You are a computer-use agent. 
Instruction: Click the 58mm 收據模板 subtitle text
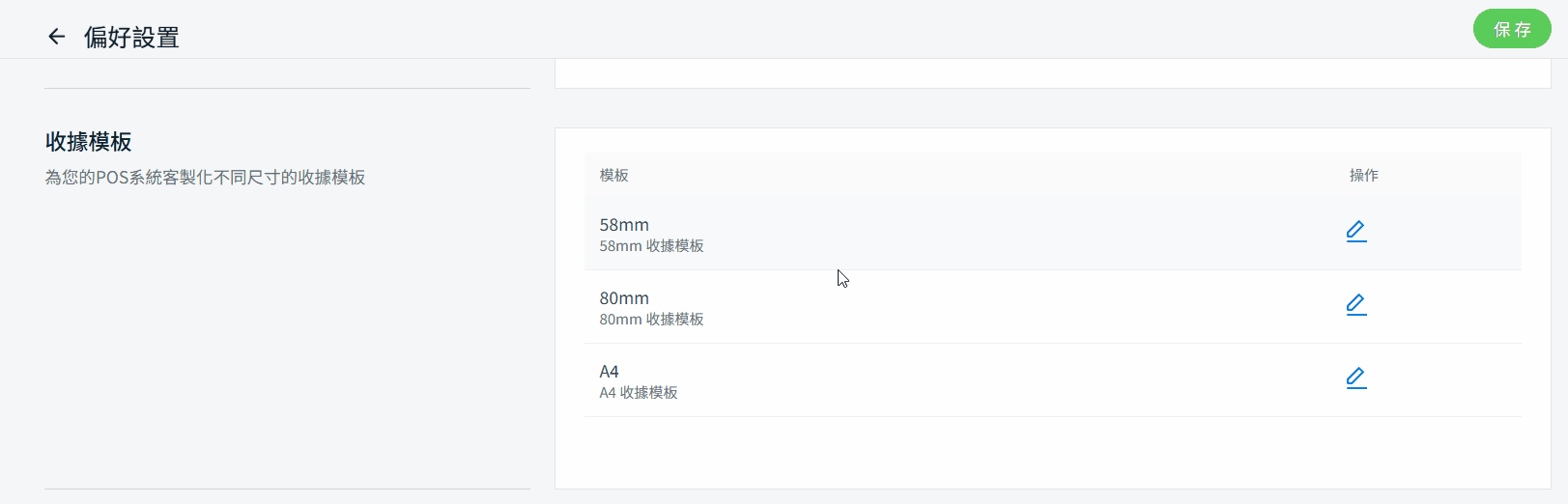pyautogui.click(x=651, y=246)
